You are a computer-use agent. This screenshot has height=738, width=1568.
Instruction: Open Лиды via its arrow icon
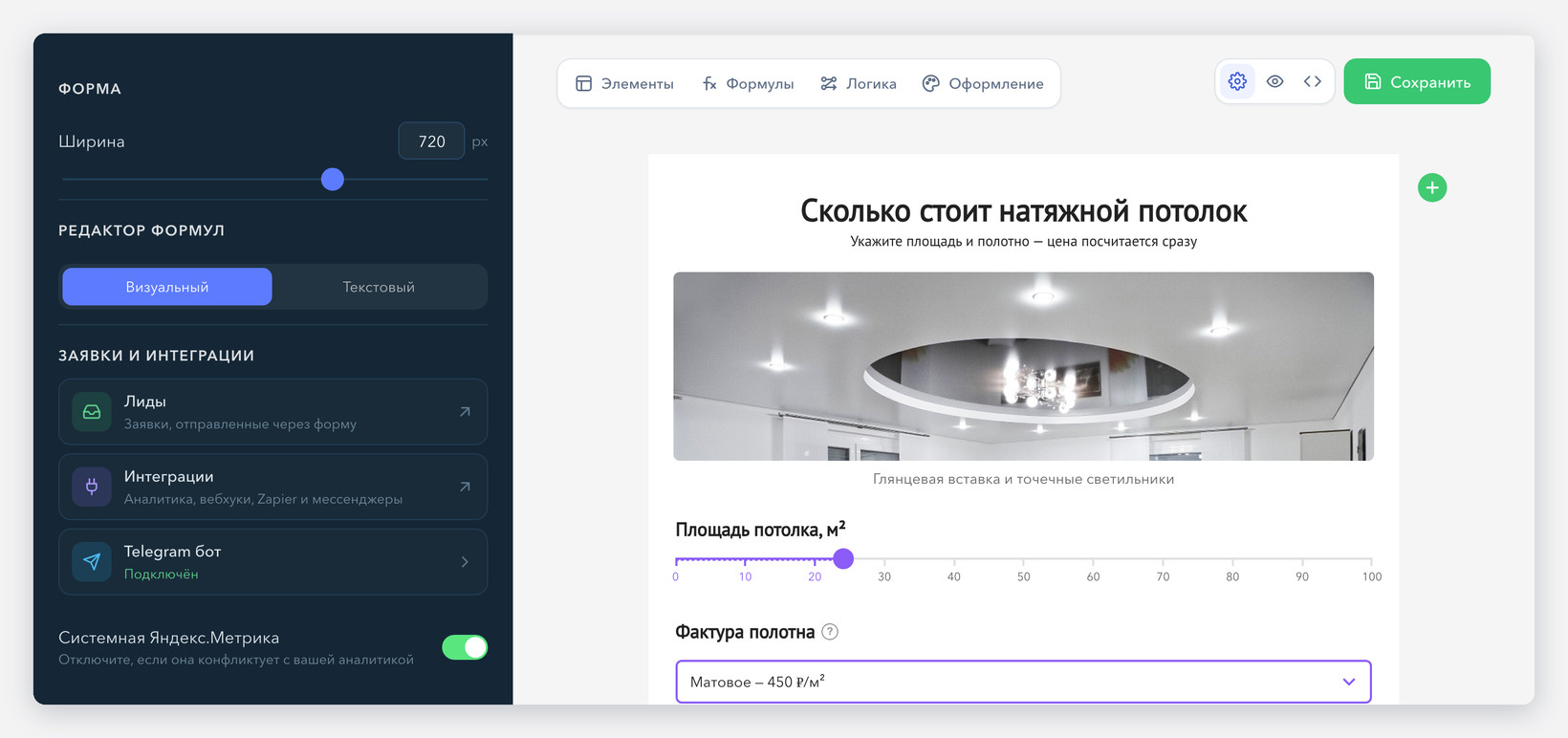coord(465,412)
